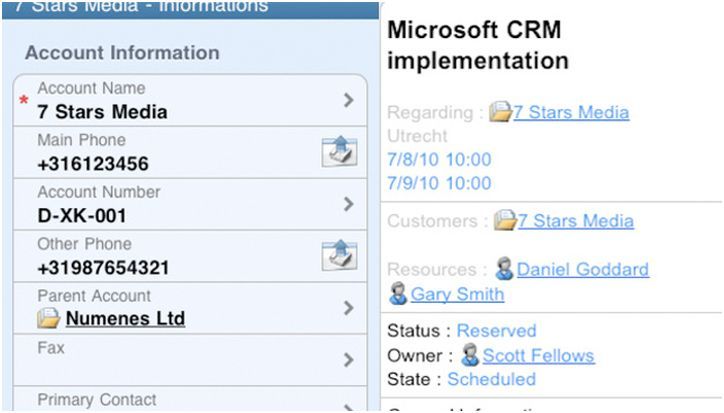This screenshot has width=724, height=413.
Task: Click the person icon next to Scott Fellows
Action: coord(470,355)
